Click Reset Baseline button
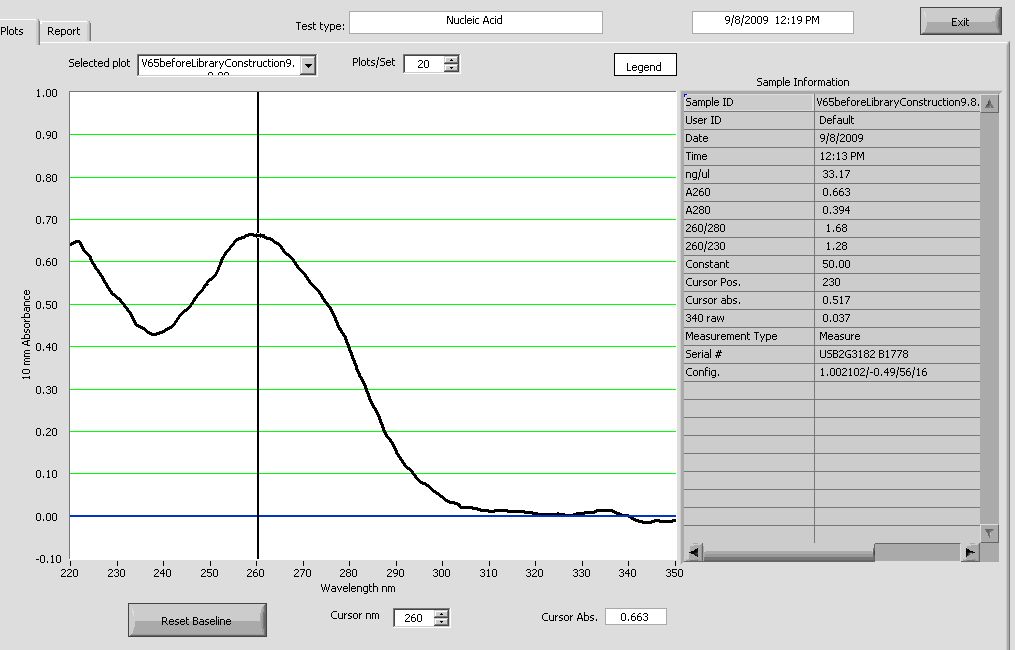This screenshot has height=650, width=1015. 197,620
